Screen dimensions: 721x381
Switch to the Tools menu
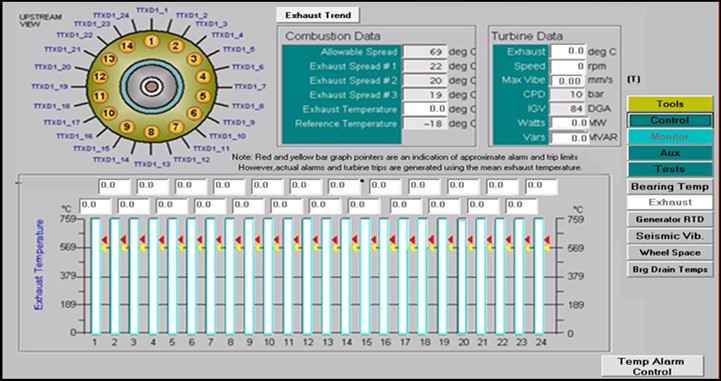click(670, 104)
